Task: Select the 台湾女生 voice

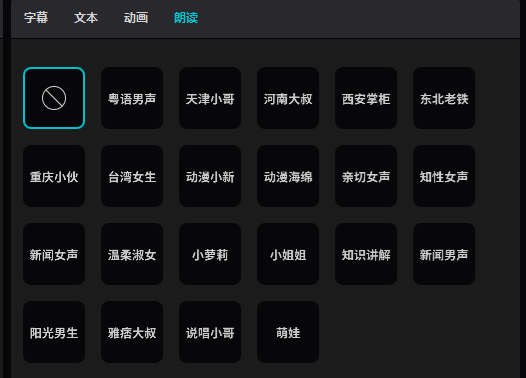Action: click(132, 176)
